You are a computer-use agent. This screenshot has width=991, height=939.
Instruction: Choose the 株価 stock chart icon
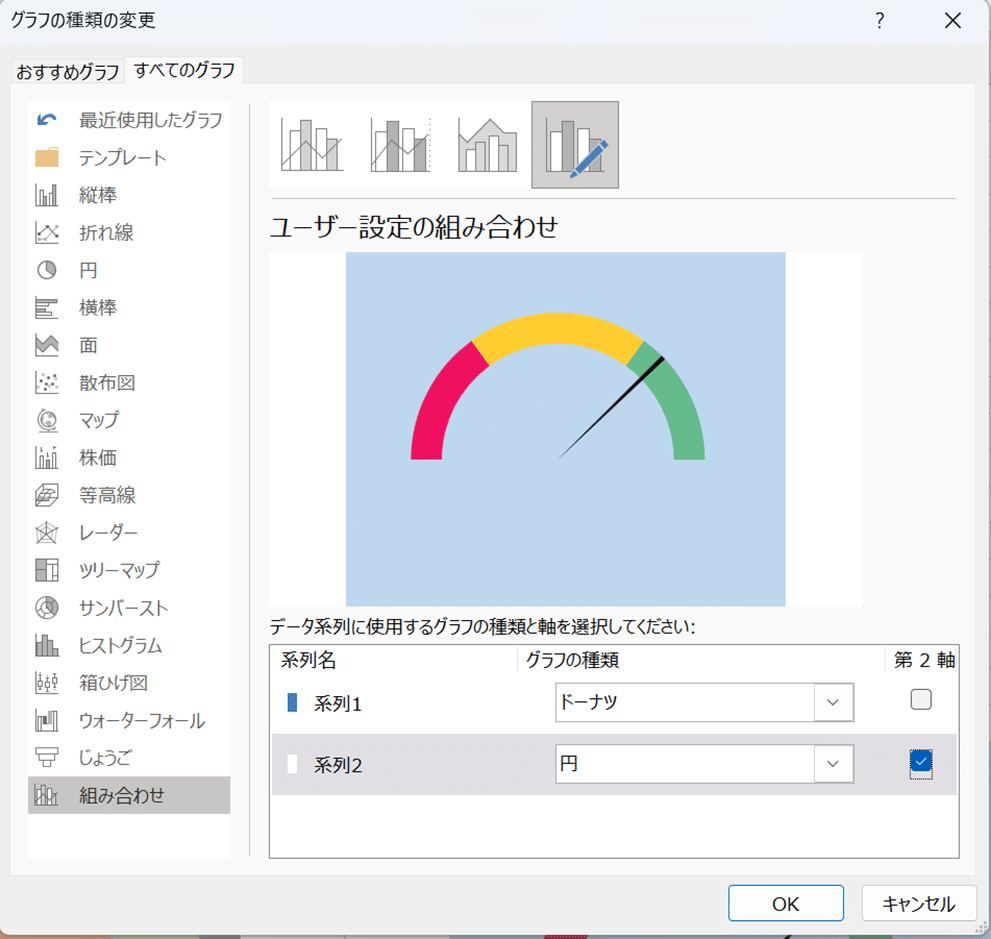[x=47, y=457]
